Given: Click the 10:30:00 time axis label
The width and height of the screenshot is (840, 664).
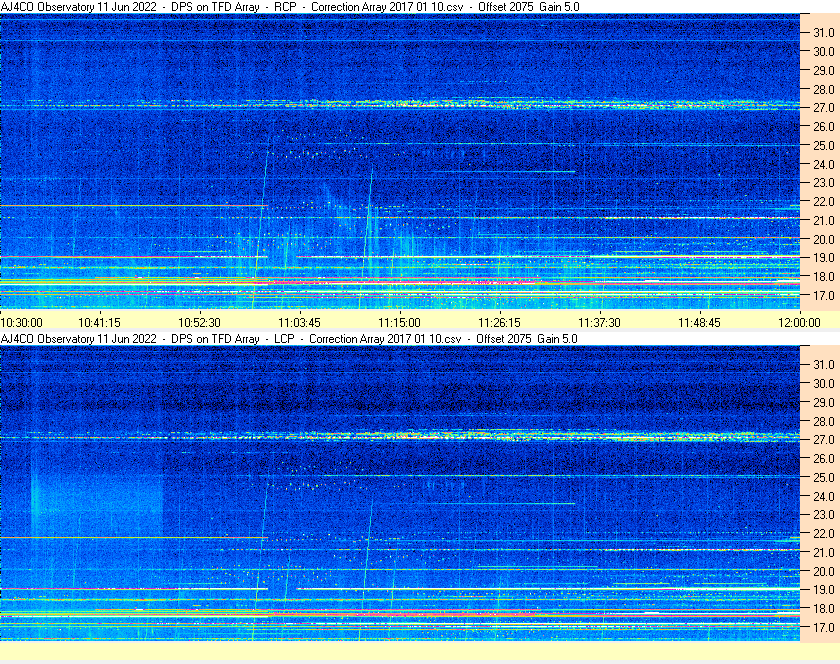Looking at the screenshot, I should 21,323.
